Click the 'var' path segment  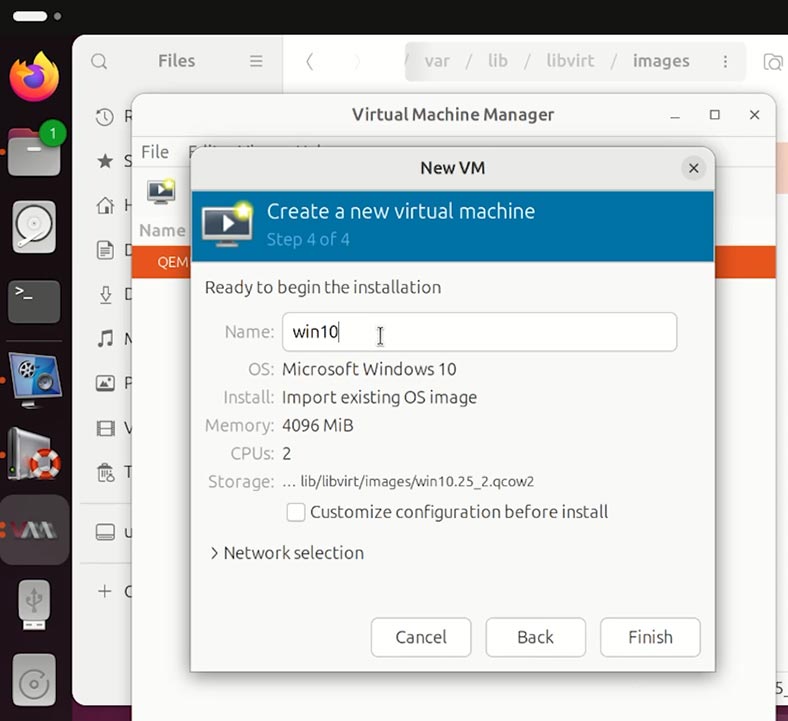[437, 61]
